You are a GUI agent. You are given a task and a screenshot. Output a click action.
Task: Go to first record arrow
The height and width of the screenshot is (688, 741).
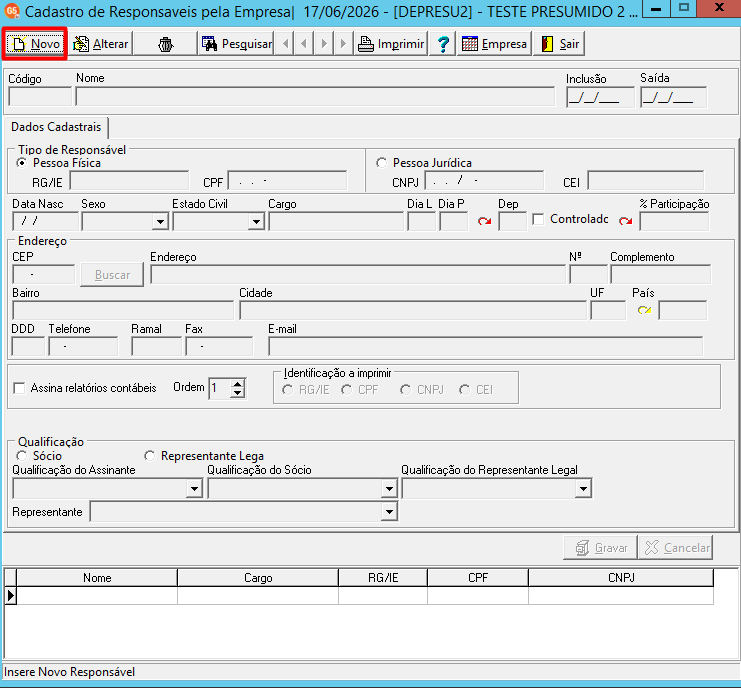285,44
